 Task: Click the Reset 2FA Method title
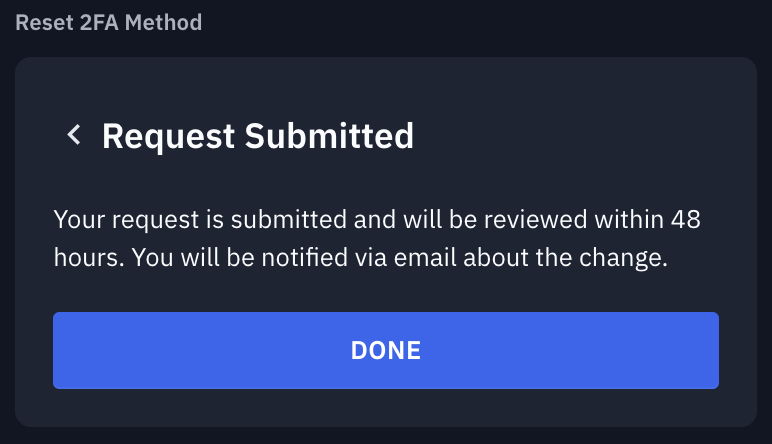(108, 22)
